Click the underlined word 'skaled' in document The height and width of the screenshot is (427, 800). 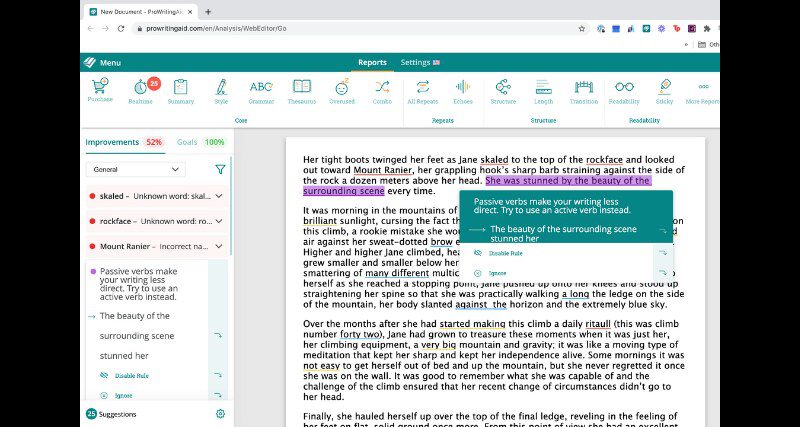coord(494,160)
